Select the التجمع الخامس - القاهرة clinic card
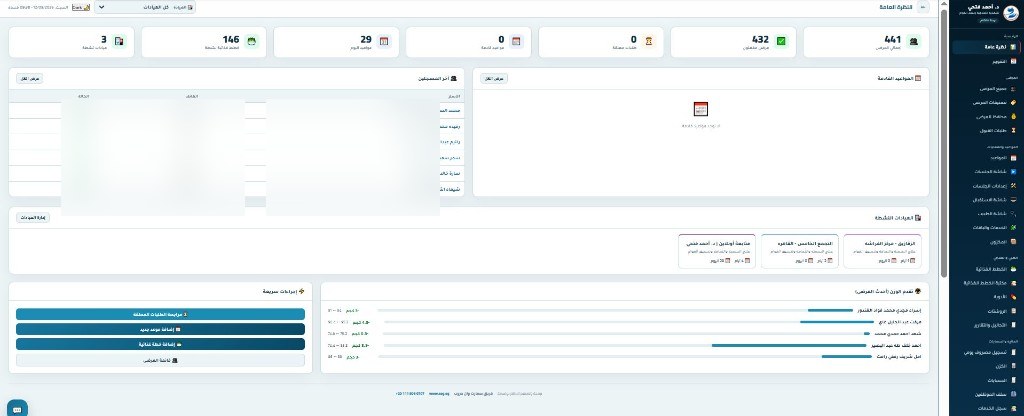The image size is (1024, 416). (800, 251)
